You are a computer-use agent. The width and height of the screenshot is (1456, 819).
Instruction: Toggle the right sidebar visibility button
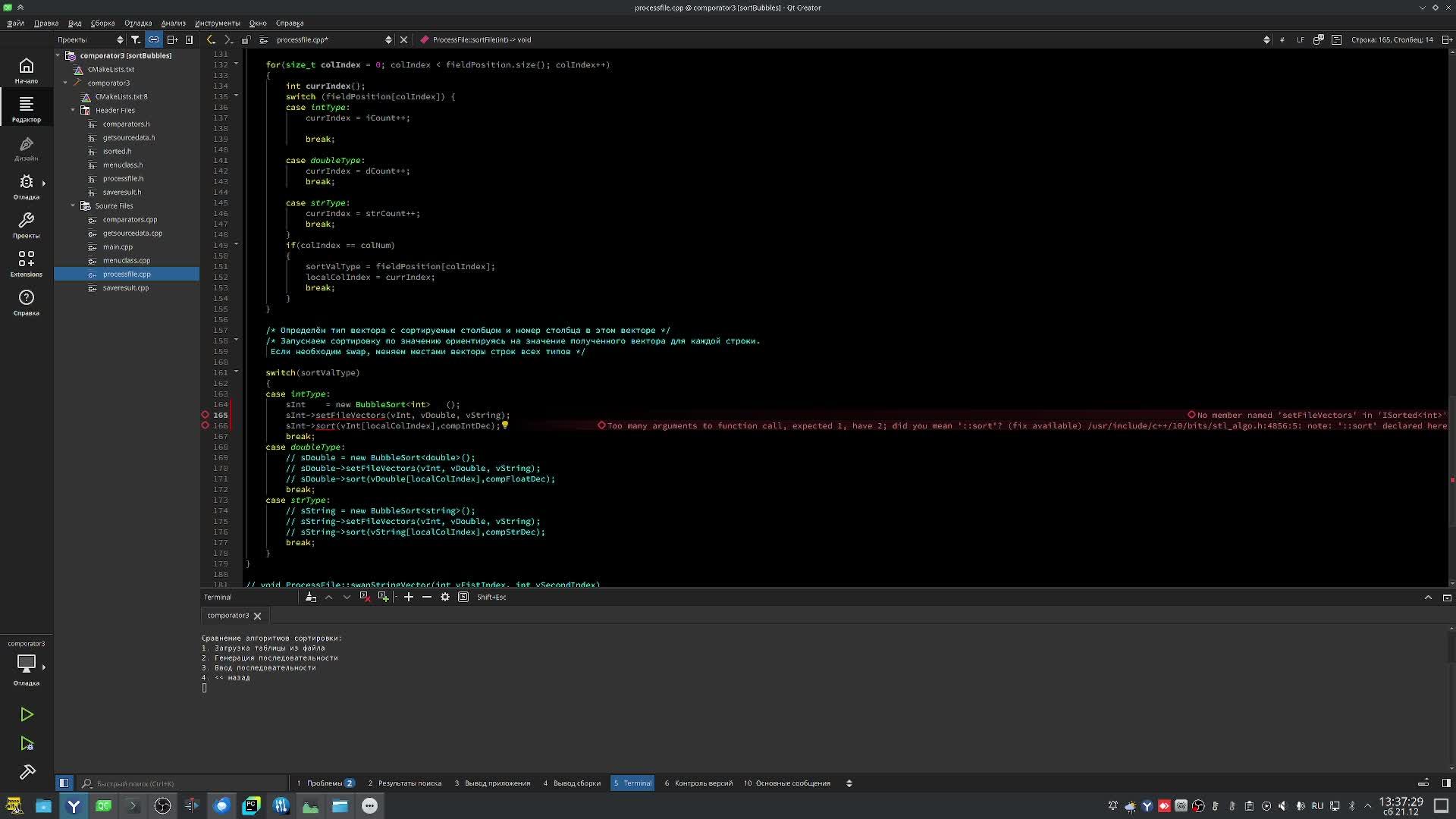1446,783
